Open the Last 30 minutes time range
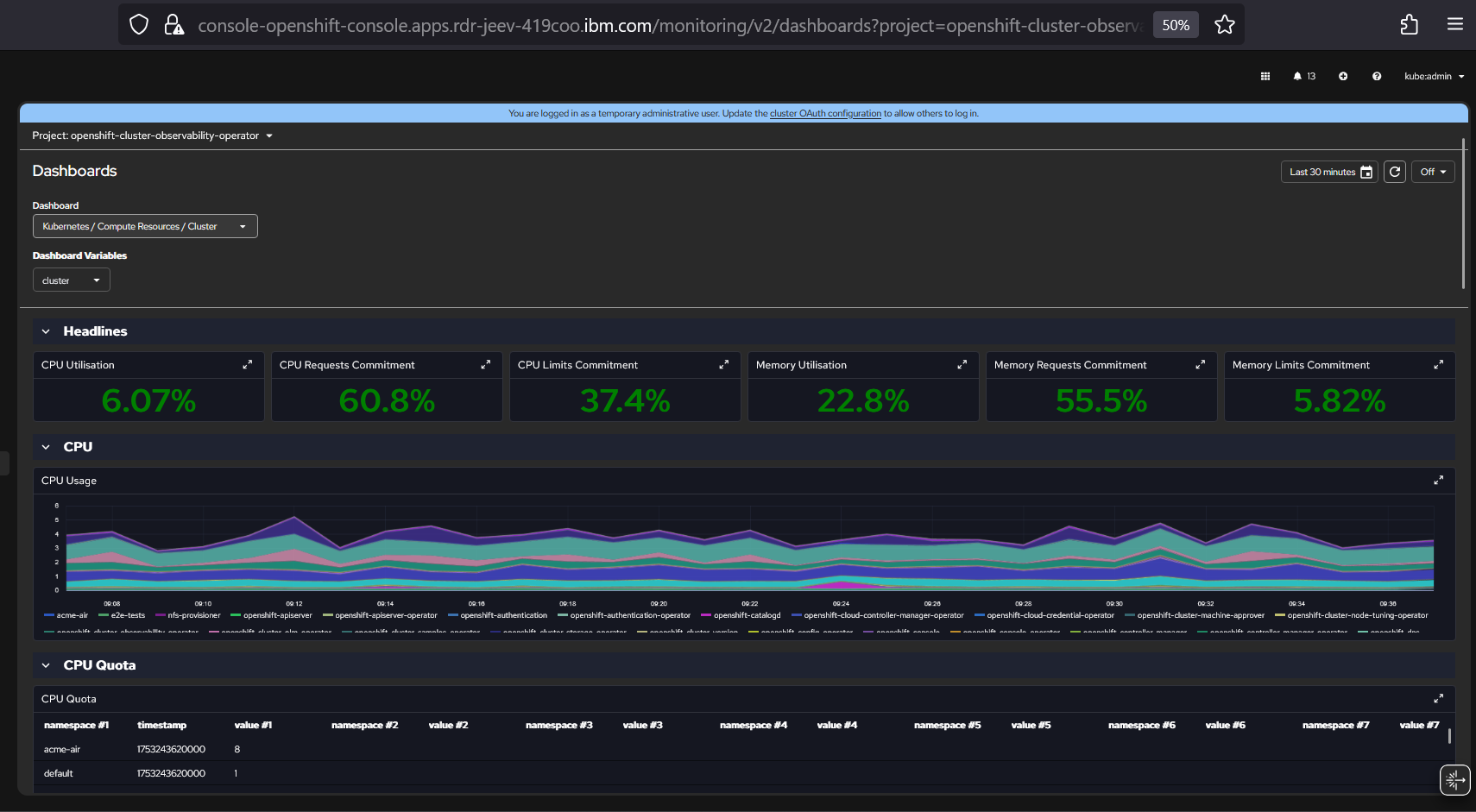This screenshot has height=812, width=1476. pos(1329,172)
